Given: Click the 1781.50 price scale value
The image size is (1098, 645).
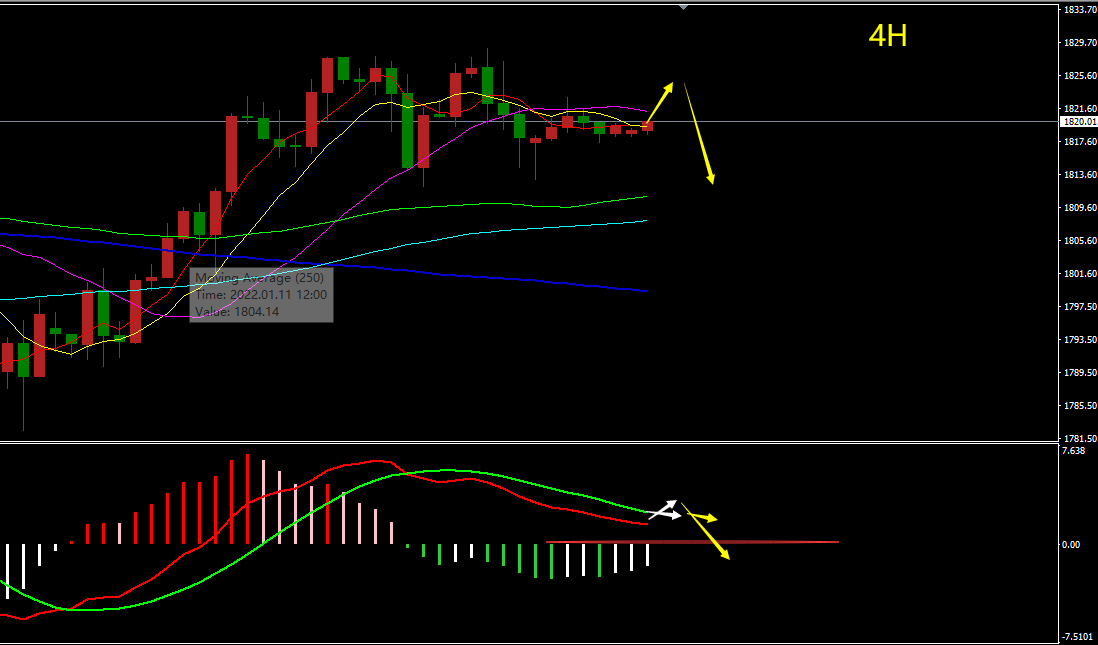Looking at the screenshot, I should click(x=1079, y=438).
